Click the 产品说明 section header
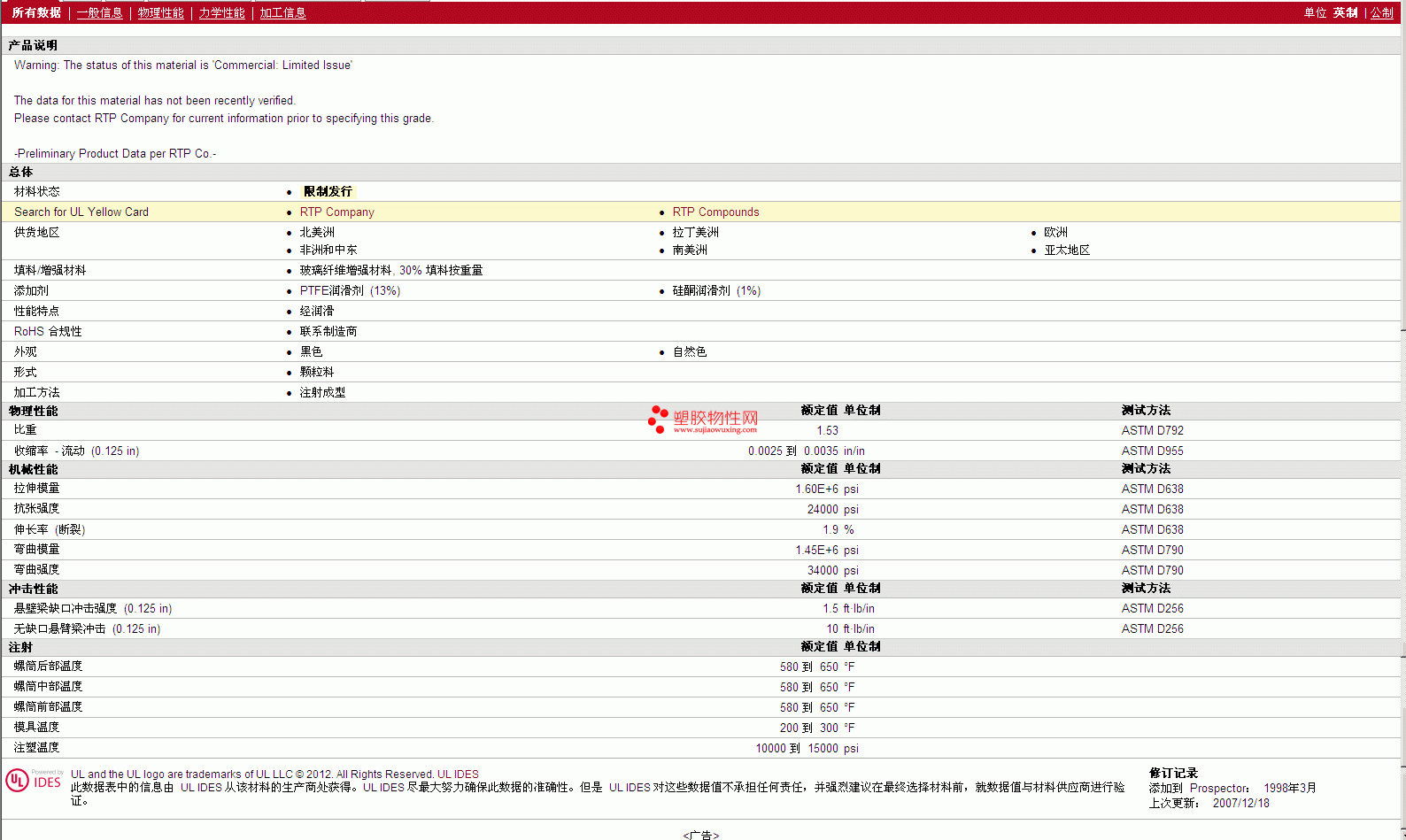The width and height of the screenshot is (1406, 840). click(x=33, y=45)
